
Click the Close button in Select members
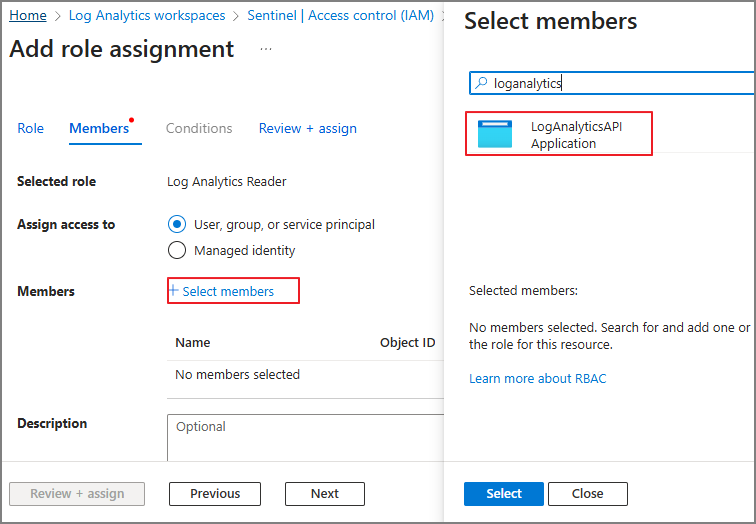(588, 494)
